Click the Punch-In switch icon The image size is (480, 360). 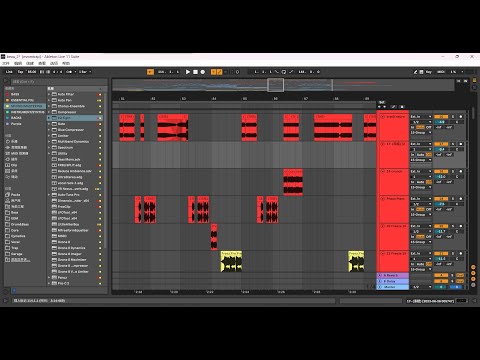[x=277, y=72]
